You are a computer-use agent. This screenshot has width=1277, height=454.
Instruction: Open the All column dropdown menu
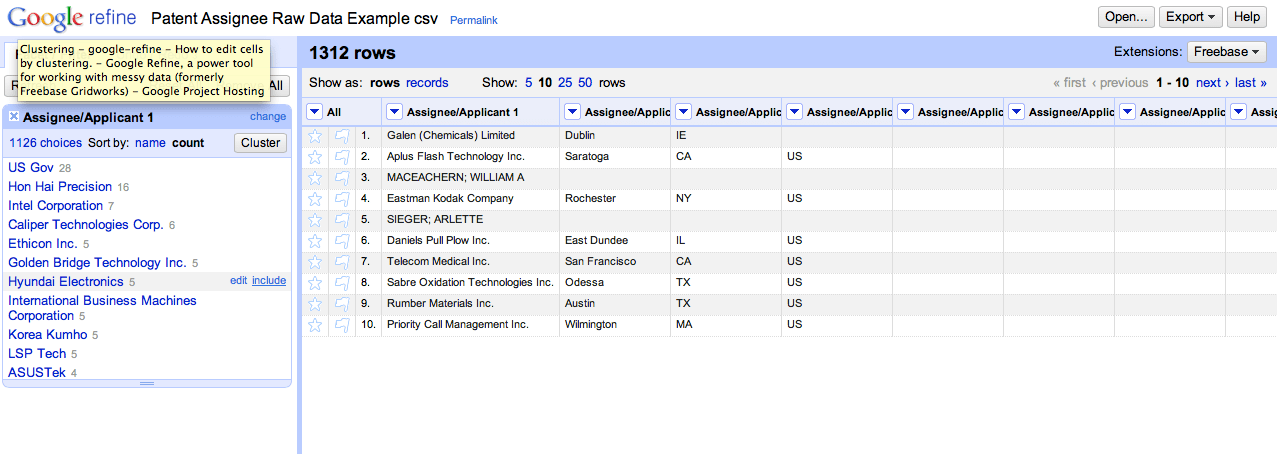pyautogui.click(x=314, y=112)
